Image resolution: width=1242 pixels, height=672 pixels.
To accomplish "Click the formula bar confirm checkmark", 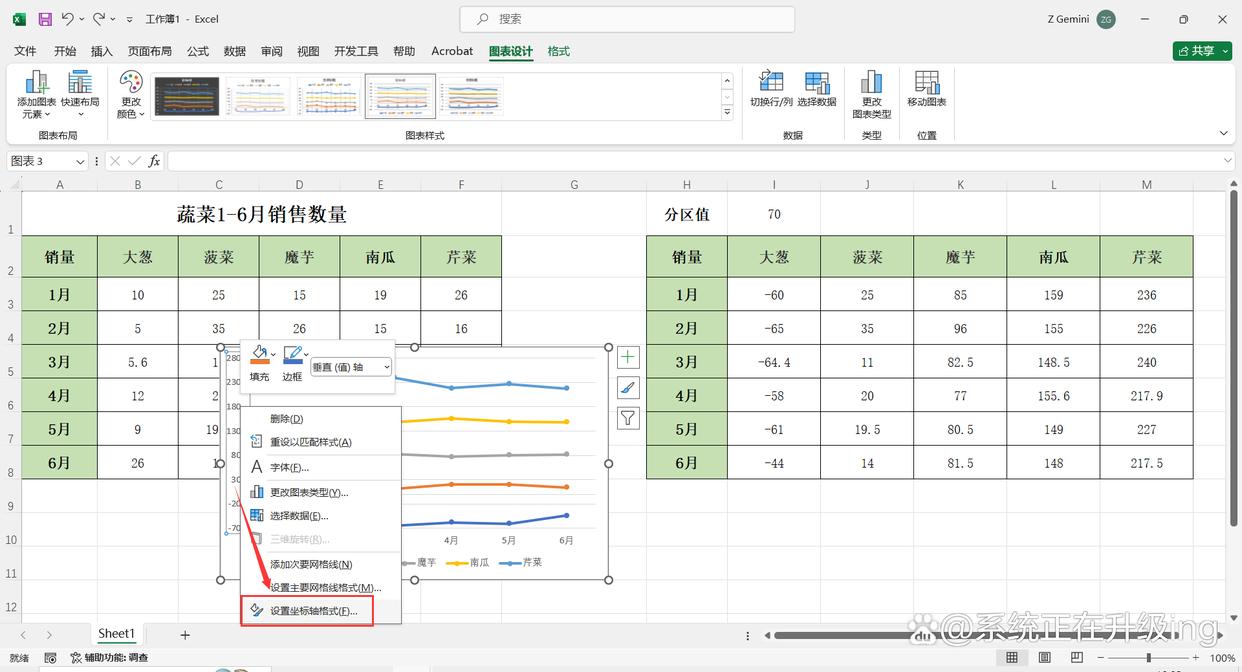I will coord(134,161).
